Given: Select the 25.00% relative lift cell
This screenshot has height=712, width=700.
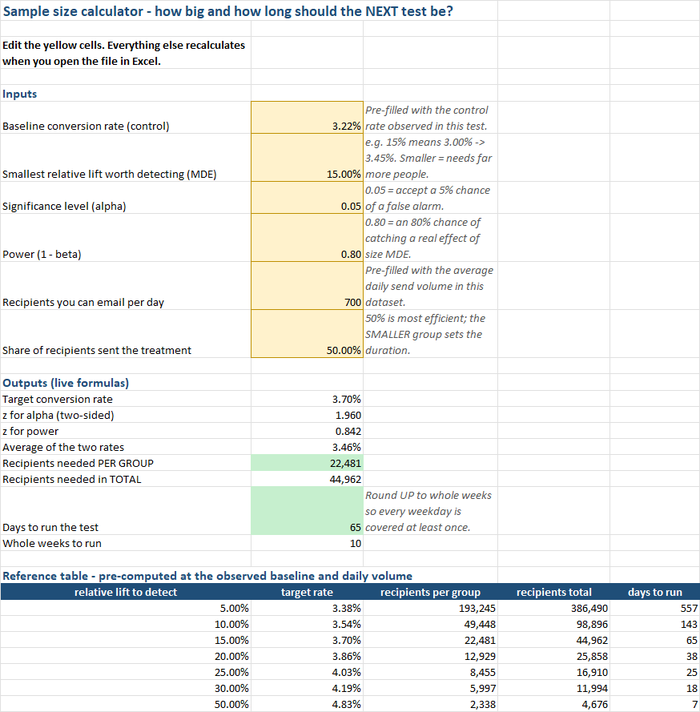Looking at the screenshot, I should coord(126,672).
